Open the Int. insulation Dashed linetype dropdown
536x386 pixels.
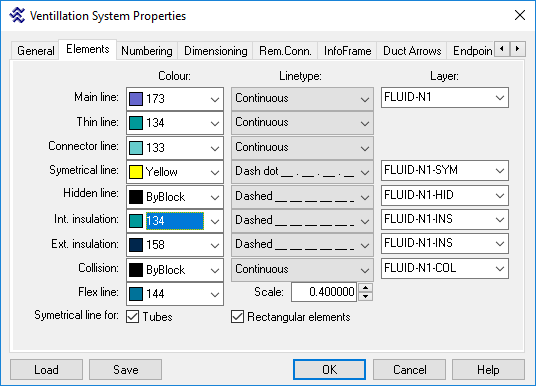point(302,221)
